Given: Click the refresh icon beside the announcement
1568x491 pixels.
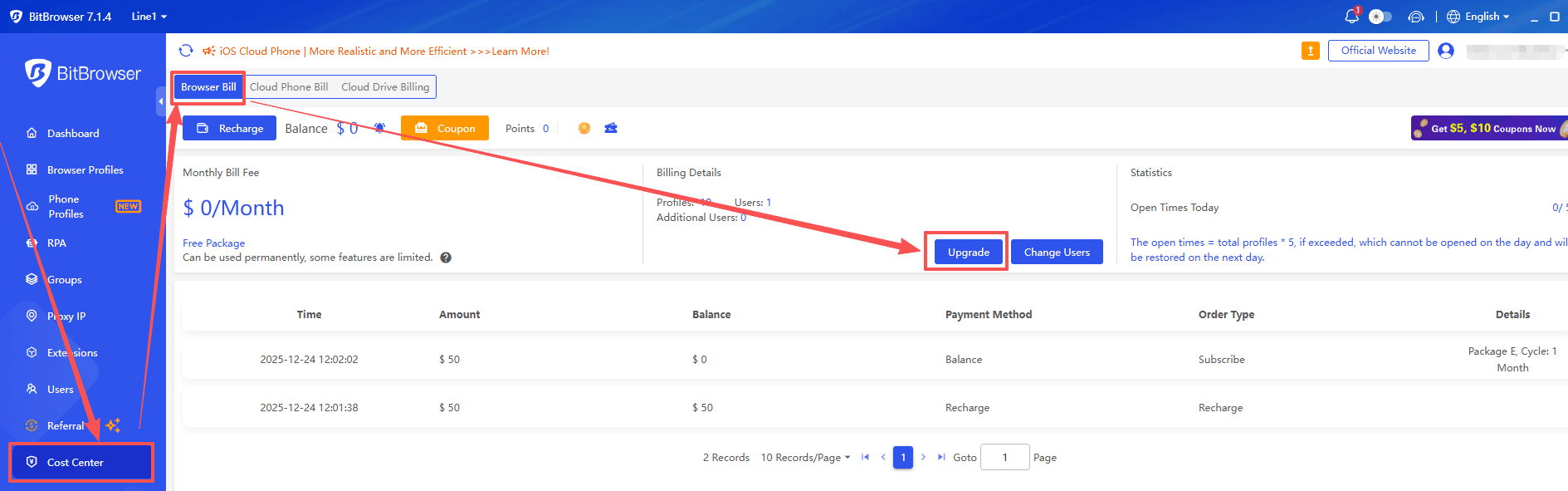Looking at the screenshot, I should pyautogui.click(x=186, y=51).
